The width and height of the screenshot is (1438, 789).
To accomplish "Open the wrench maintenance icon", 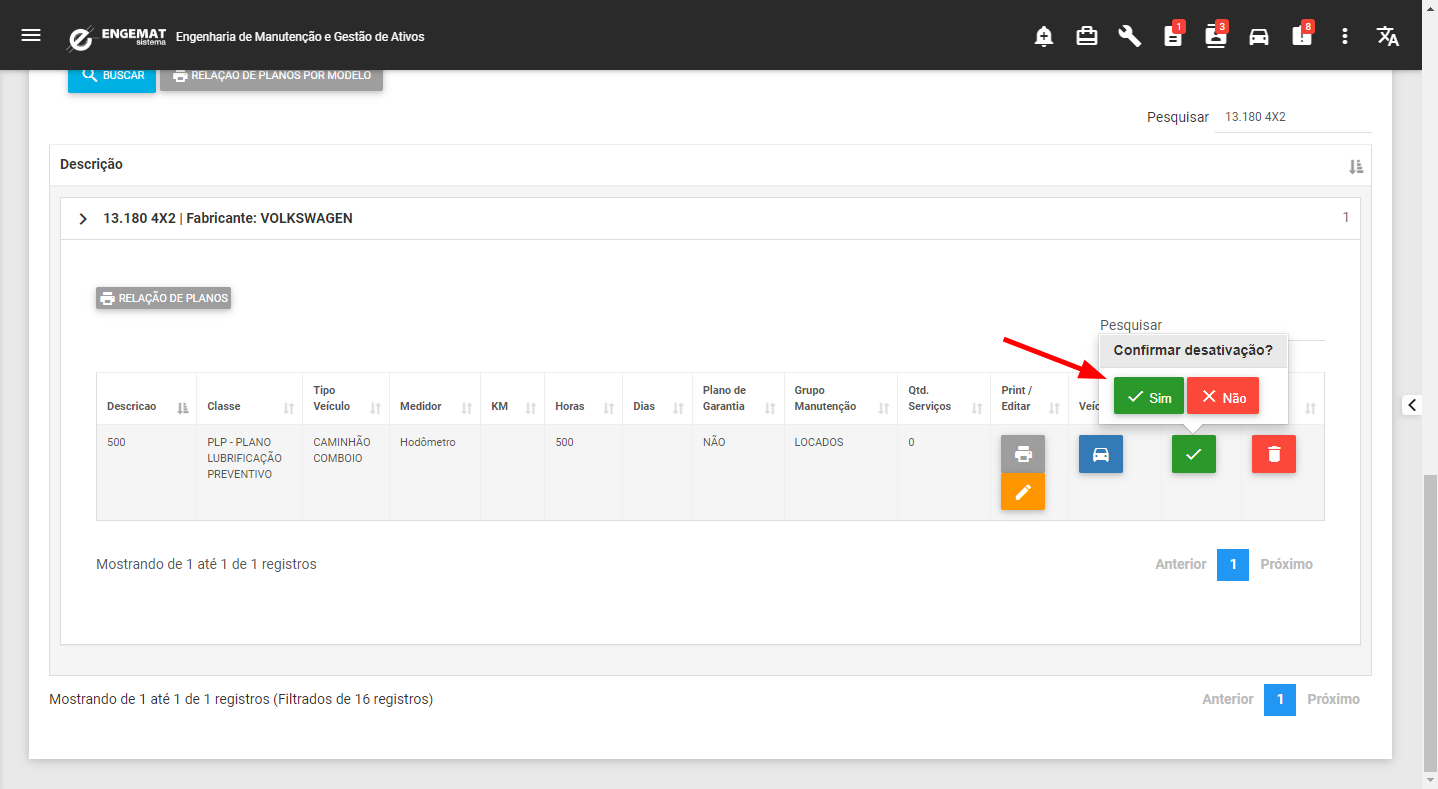I will [1130, 36].
